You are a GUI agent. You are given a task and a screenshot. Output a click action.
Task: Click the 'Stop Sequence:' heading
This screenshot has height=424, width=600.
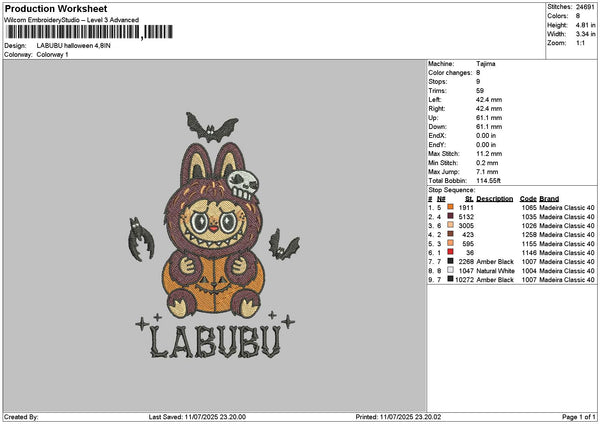point(451,190)
